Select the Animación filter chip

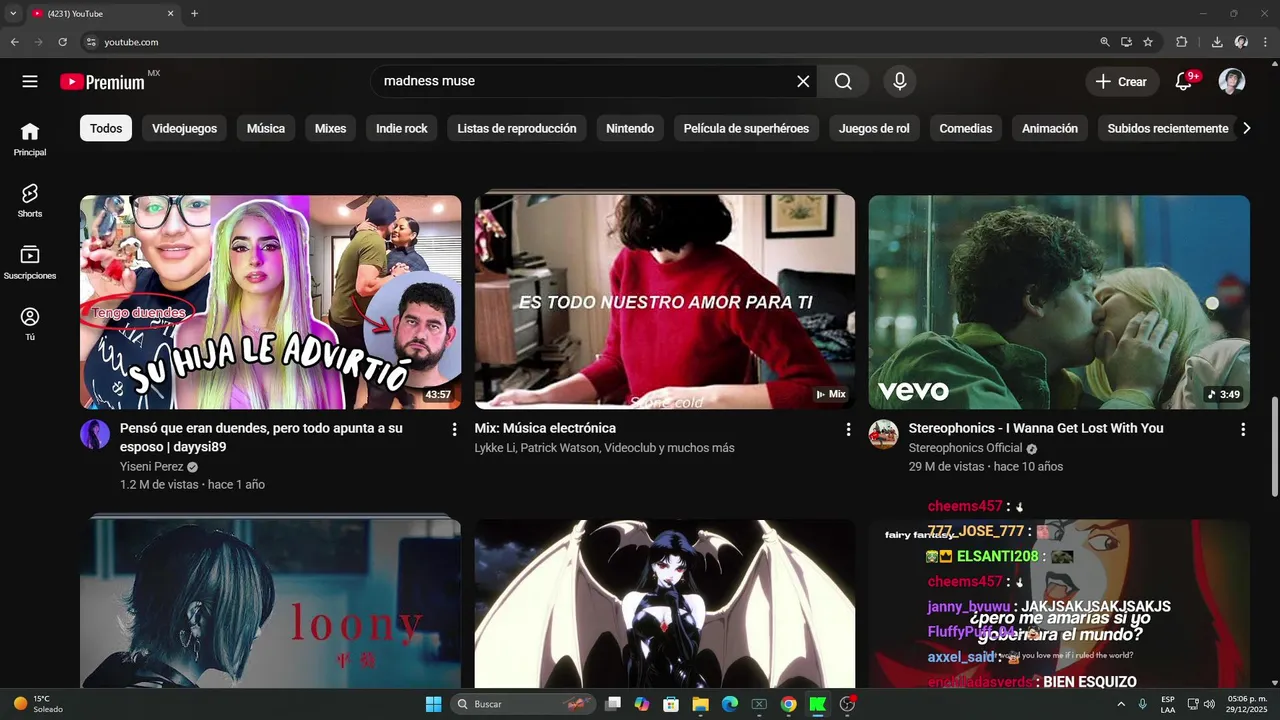pos(1050,128)
